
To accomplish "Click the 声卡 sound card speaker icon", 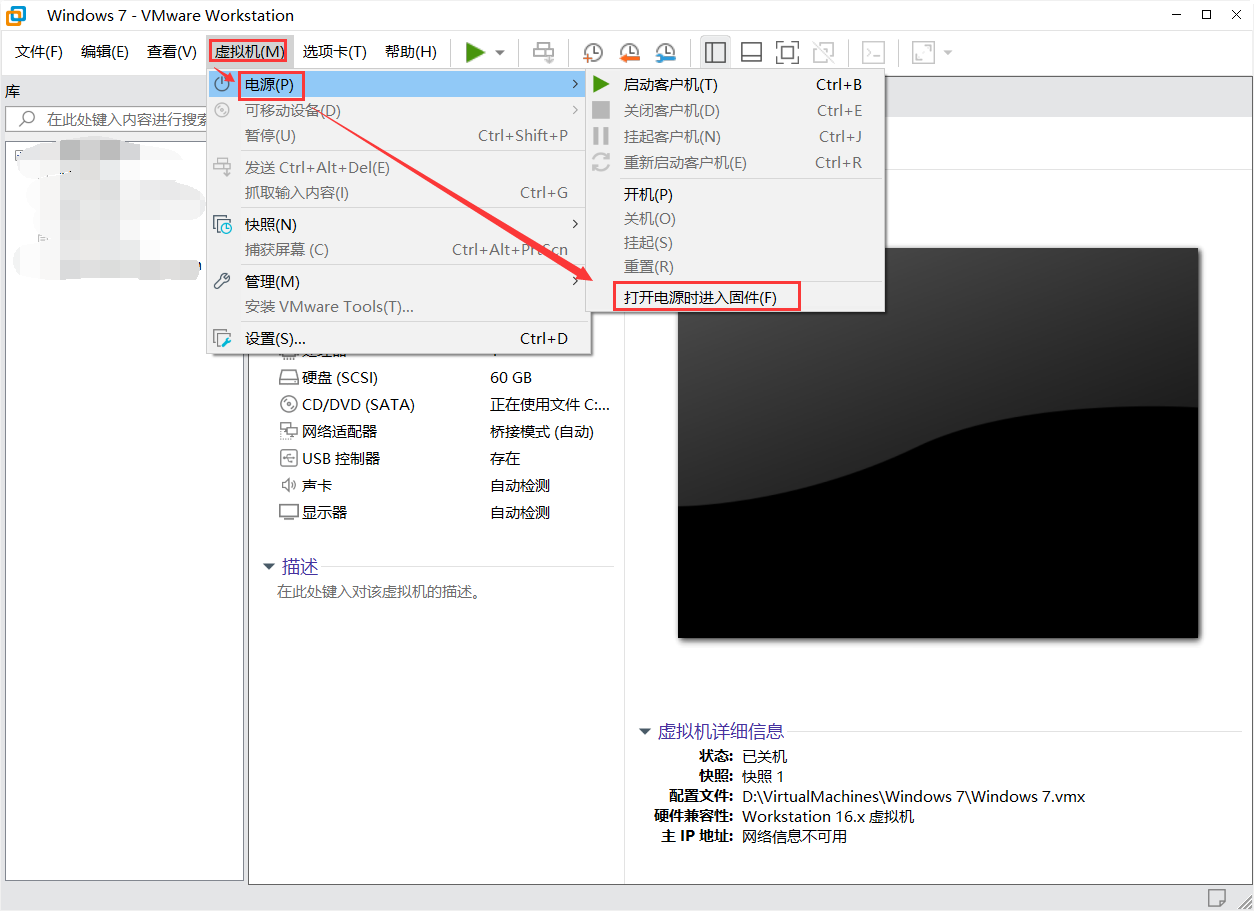I will point(288,486).
